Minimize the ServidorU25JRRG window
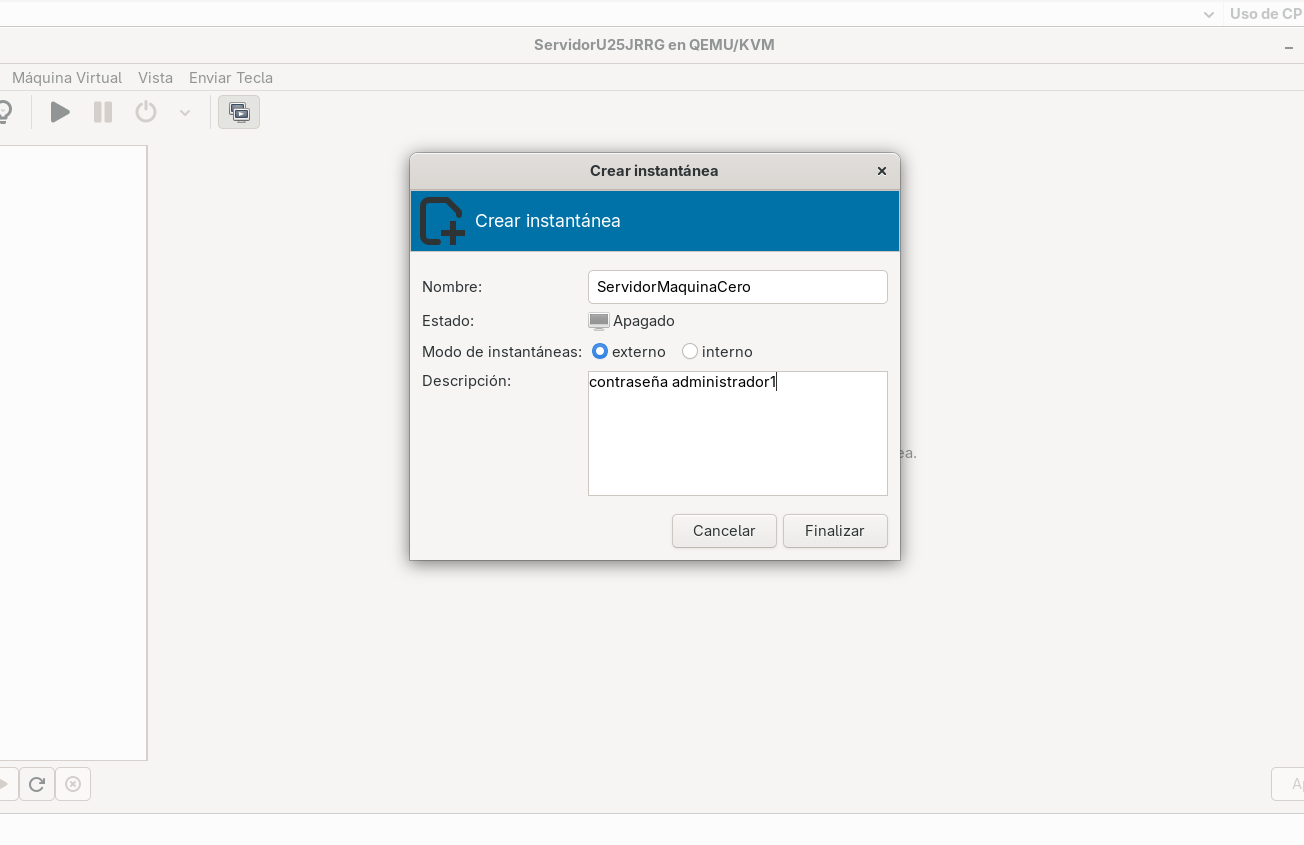Viewport: 1304px width, 845px height. [x=1289, y=46]
